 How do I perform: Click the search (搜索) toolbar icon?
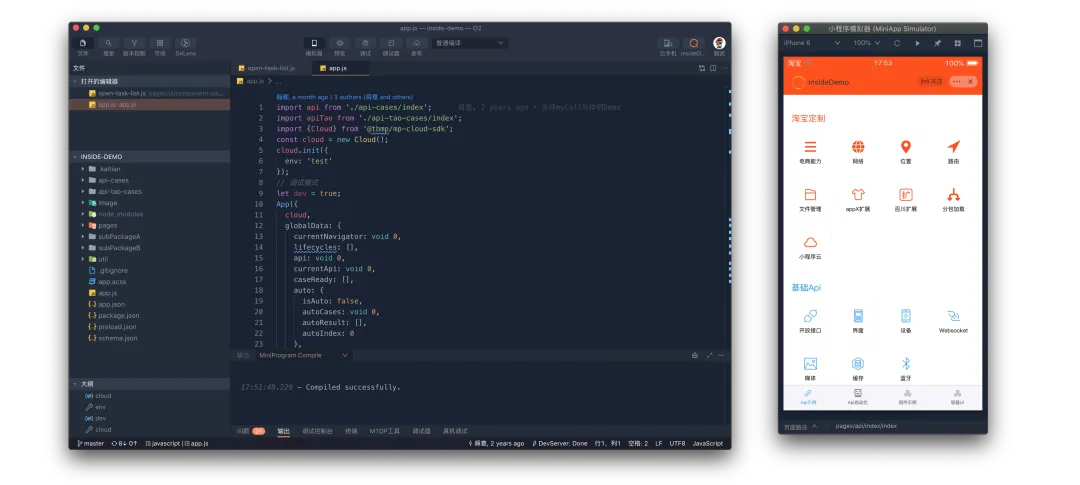coord(108,44)
